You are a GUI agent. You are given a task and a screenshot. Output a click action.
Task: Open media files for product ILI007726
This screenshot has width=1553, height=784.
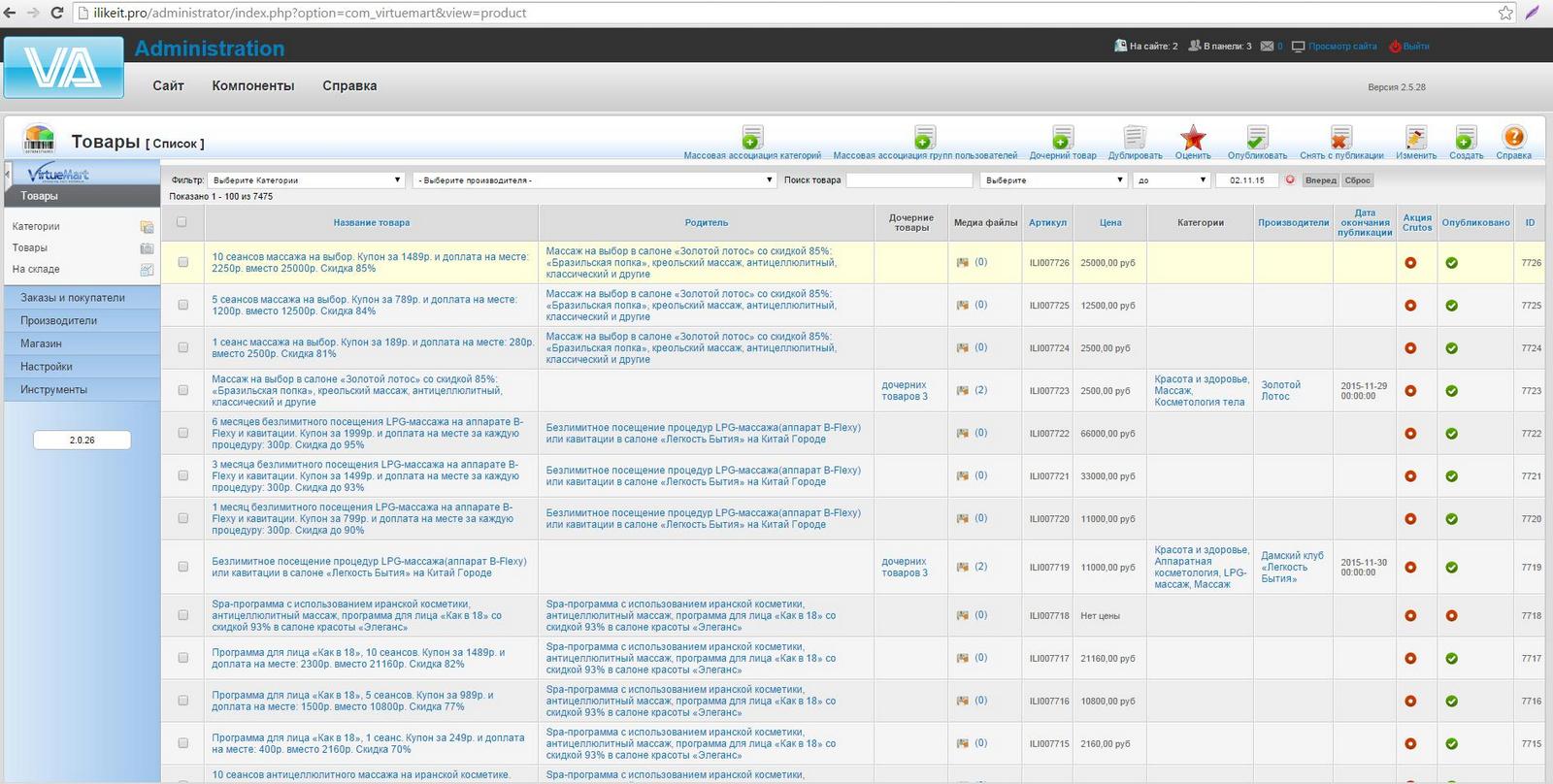pos(962,262)
